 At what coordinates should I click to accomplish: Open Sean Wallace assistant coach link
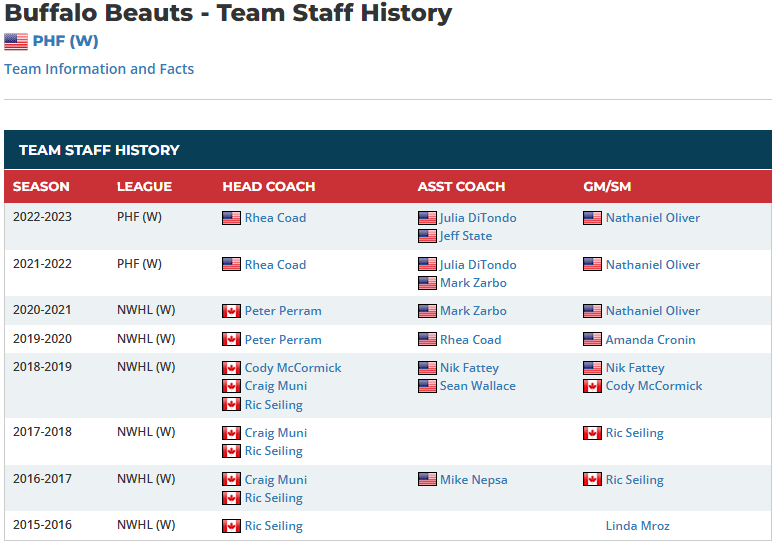coord(478,386)
